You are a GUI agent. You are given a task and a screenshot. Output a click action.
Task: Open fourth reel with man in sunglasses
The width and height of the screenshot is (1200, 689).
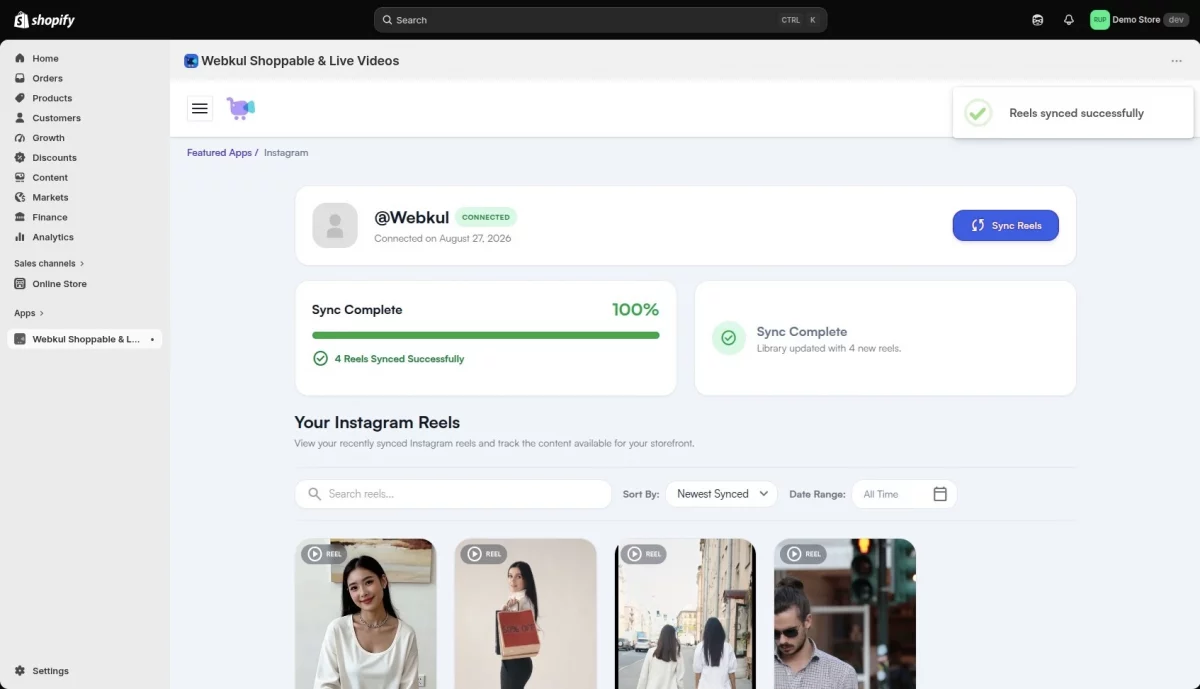click(845, 614)
